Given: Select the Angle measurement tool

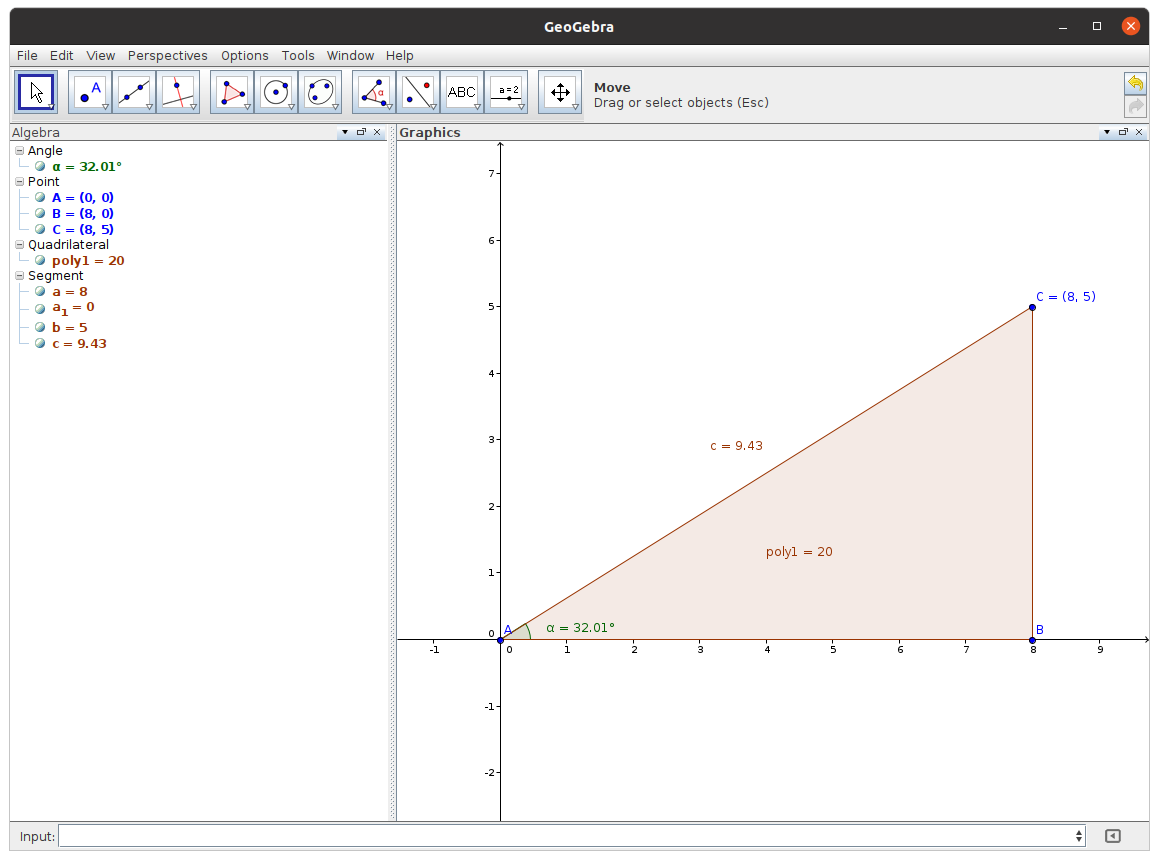Looking at the screenshot, I should (375, 91).
